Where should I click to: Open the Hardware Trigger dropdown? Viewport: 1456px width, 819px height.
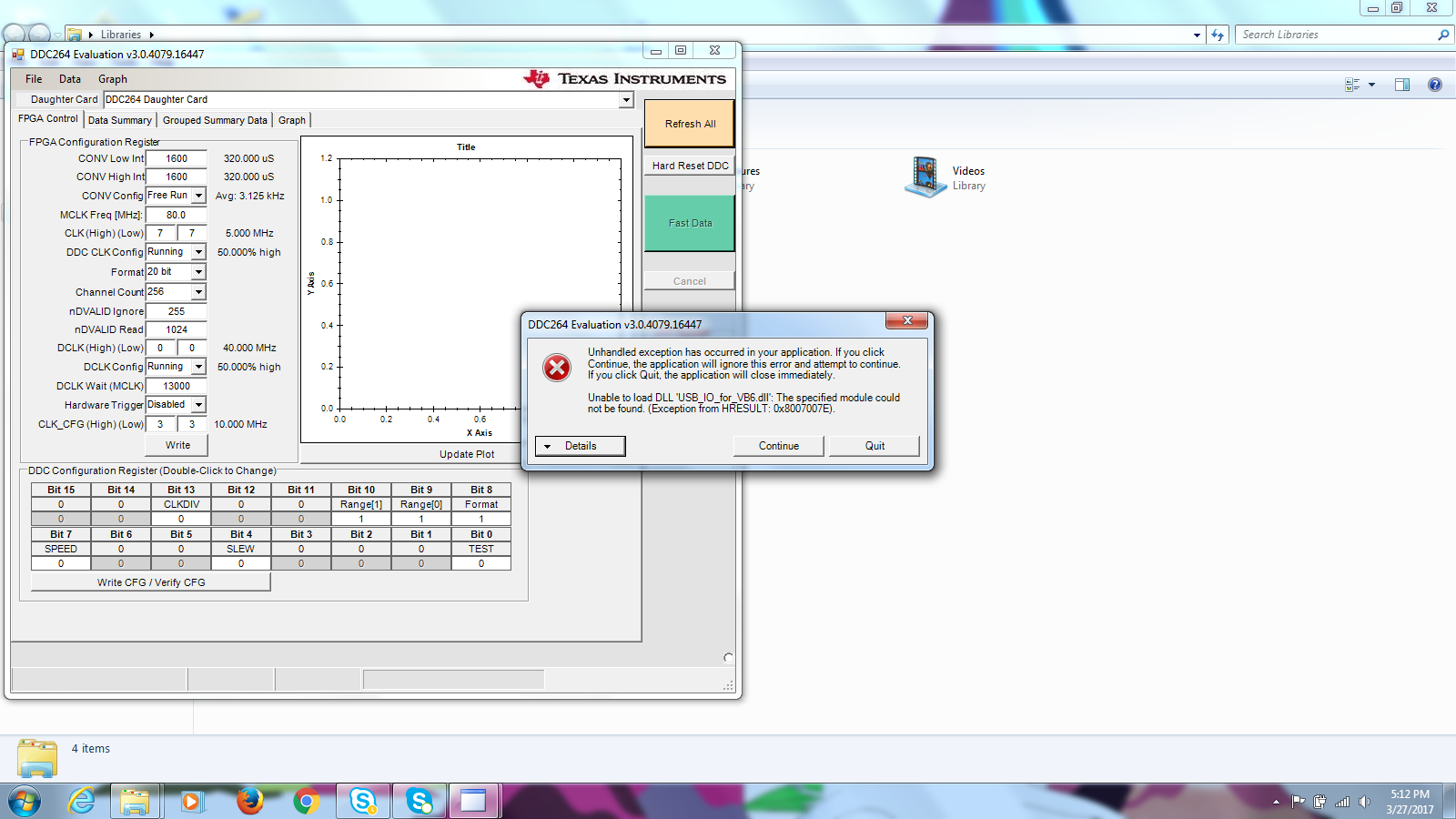coord(198,405)
